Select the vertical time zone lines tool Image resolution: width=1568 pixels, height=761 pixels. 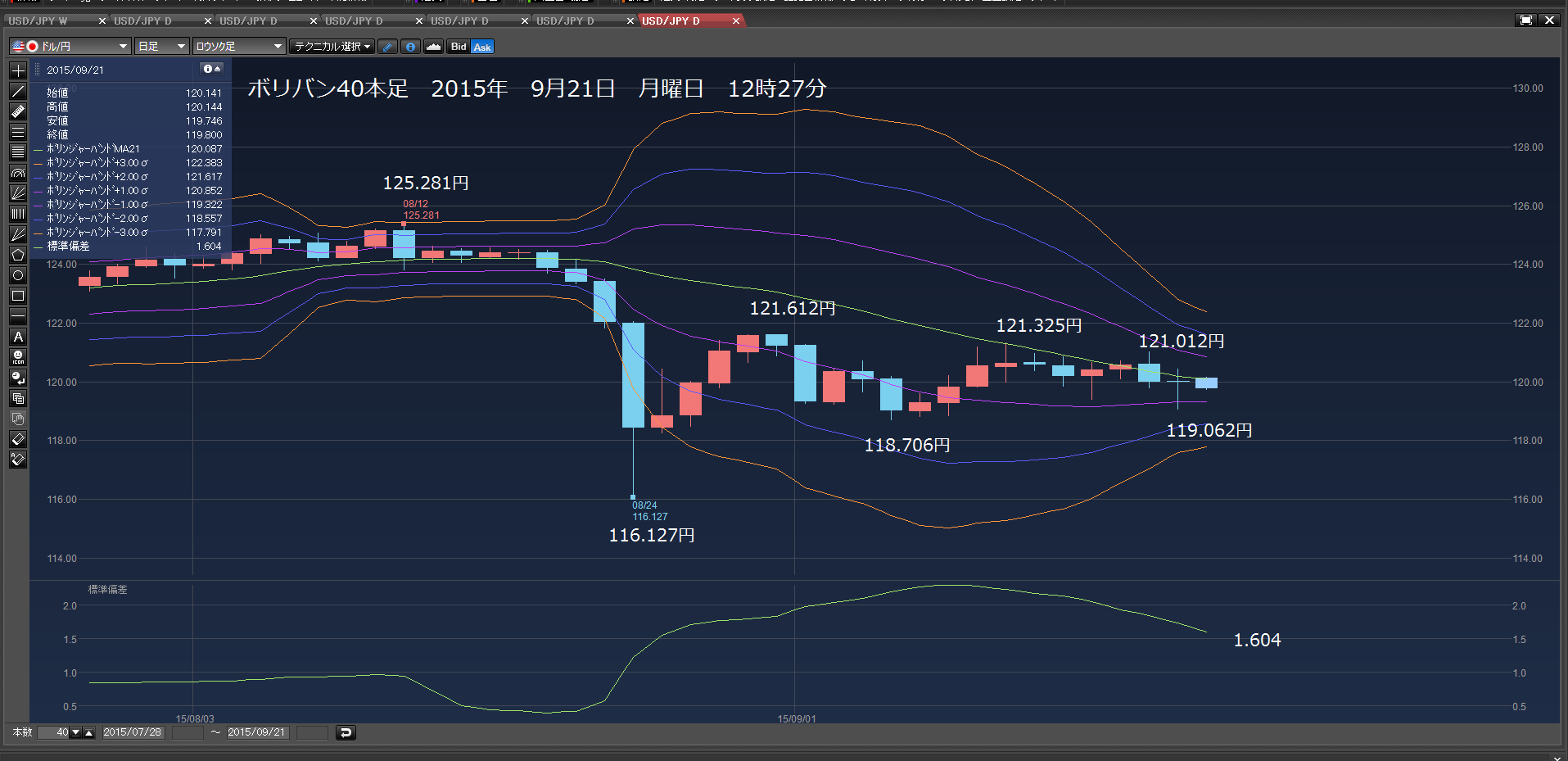point(18,214)
